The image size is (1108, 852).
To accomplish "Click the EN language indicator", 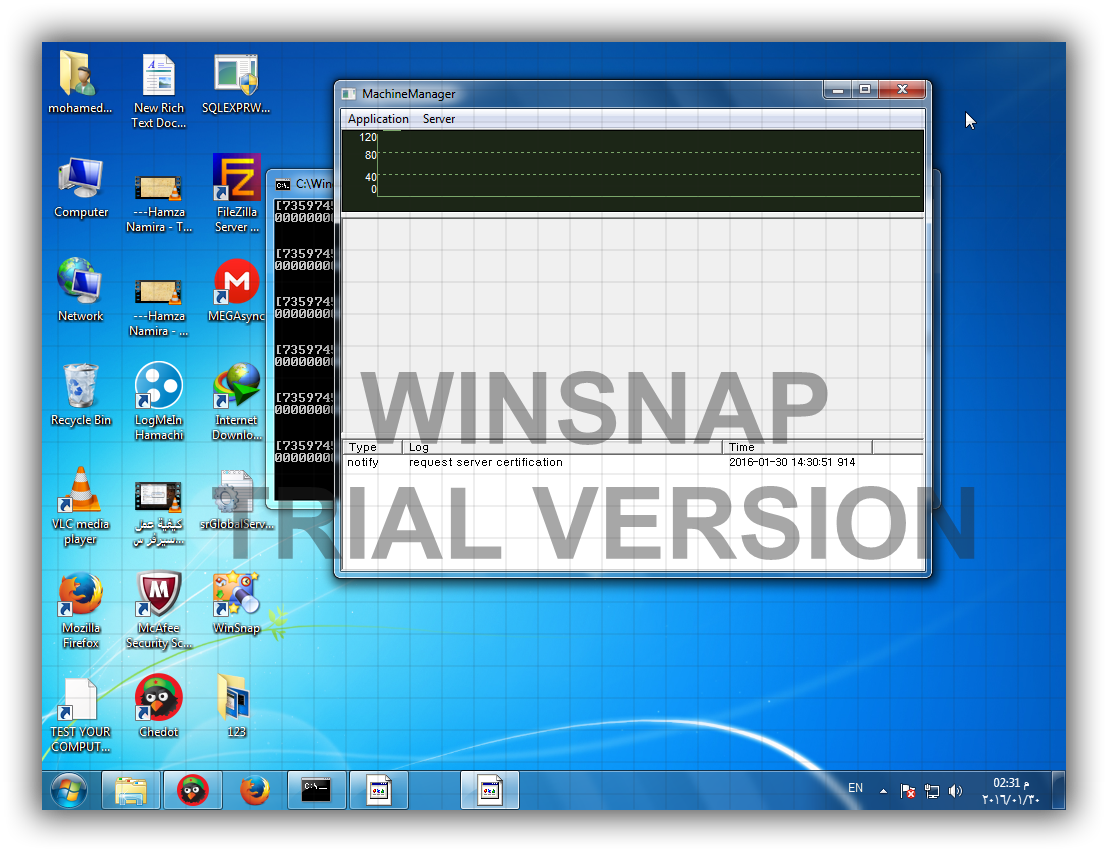I will [x=855, y=788].
